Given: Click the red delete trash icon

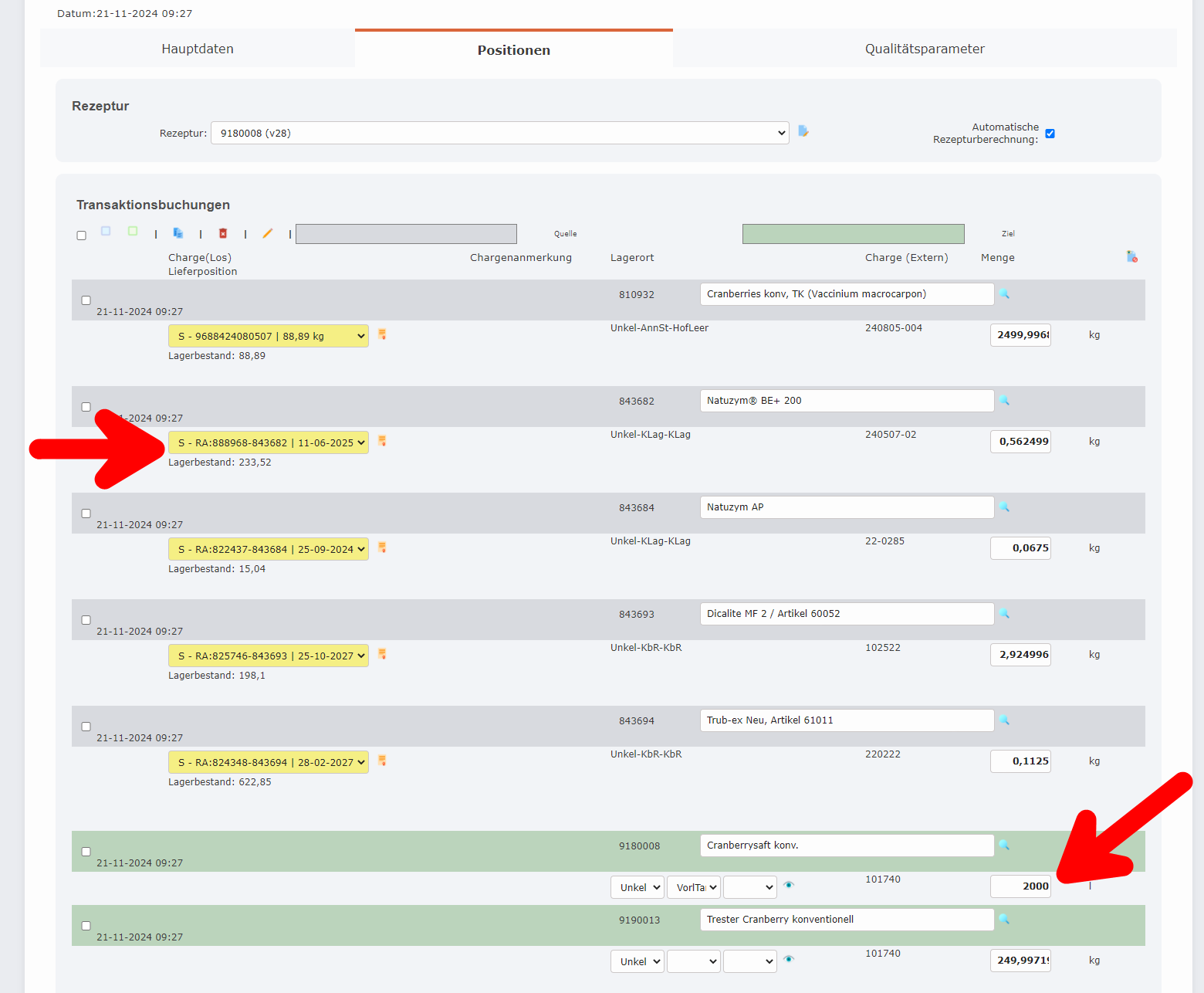Looking at the screenshot, I should coord(223,232).
